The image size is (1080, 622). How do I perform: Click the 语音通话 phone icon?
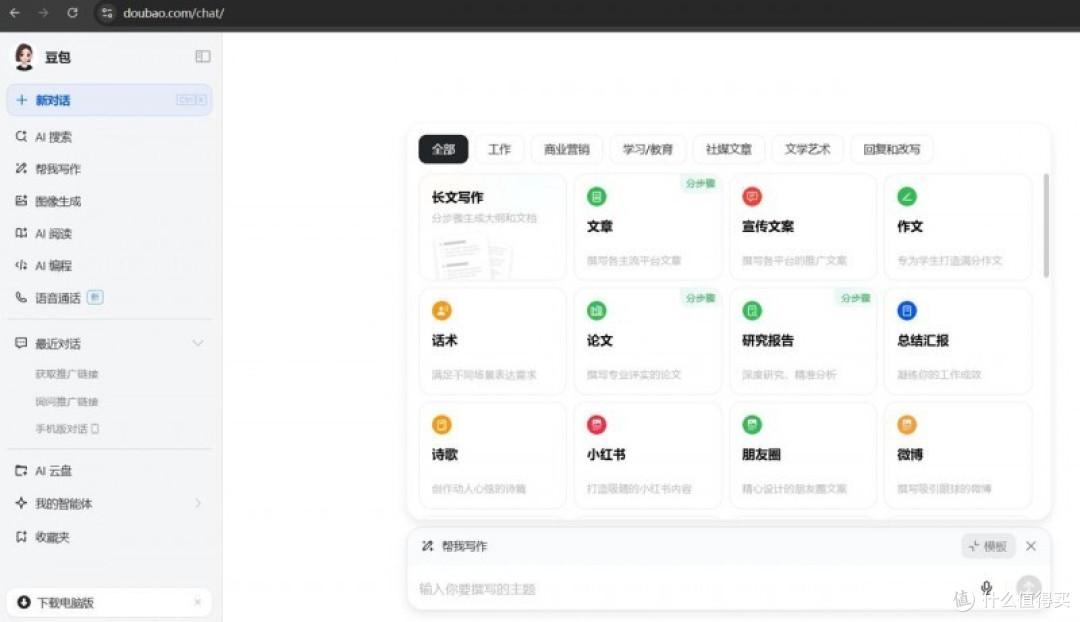(x=21, y=297)
